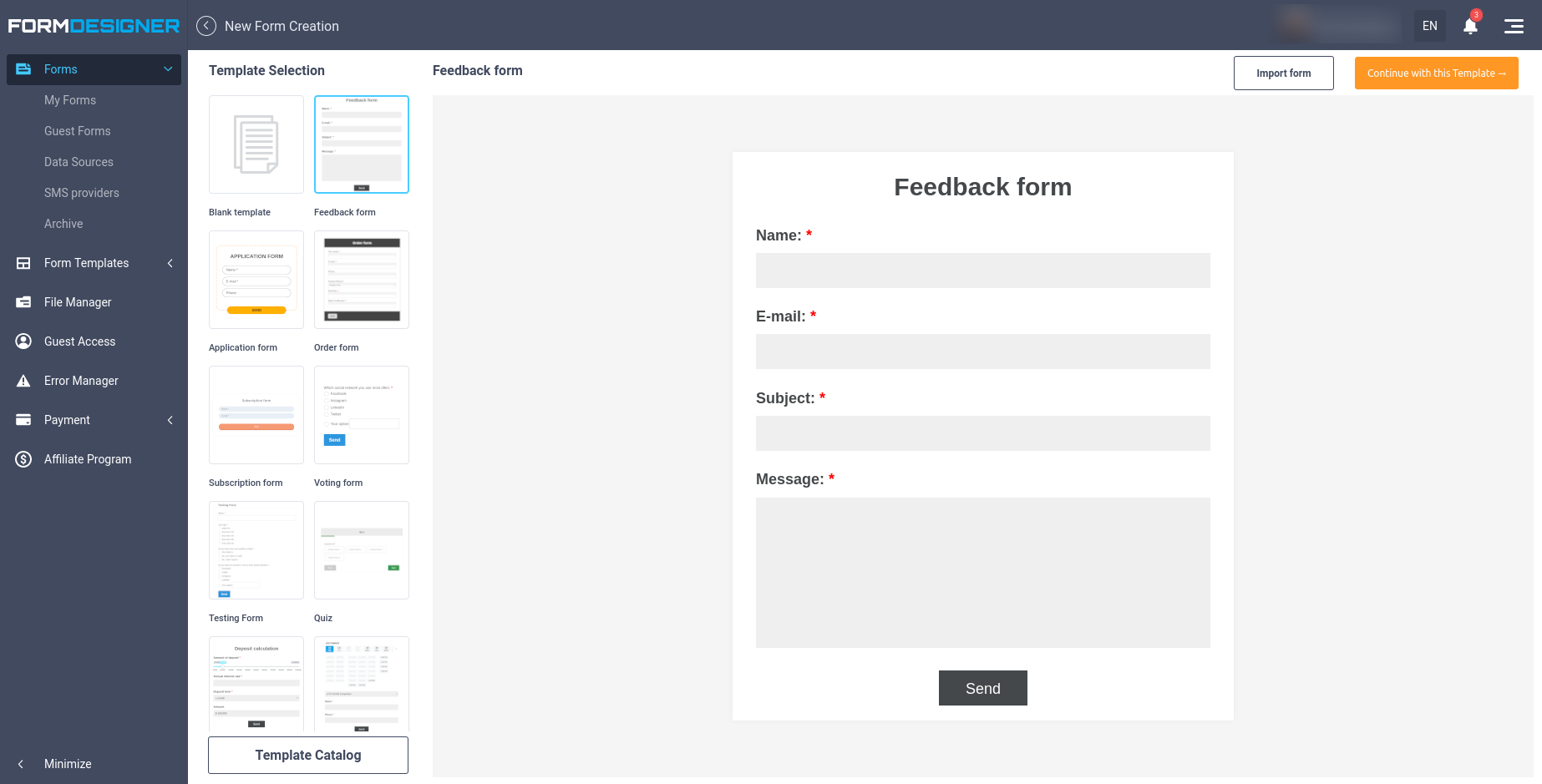Open the hamburger menu in the header
Viewport: 1542px width, 784px height.
pos(1514,26)
